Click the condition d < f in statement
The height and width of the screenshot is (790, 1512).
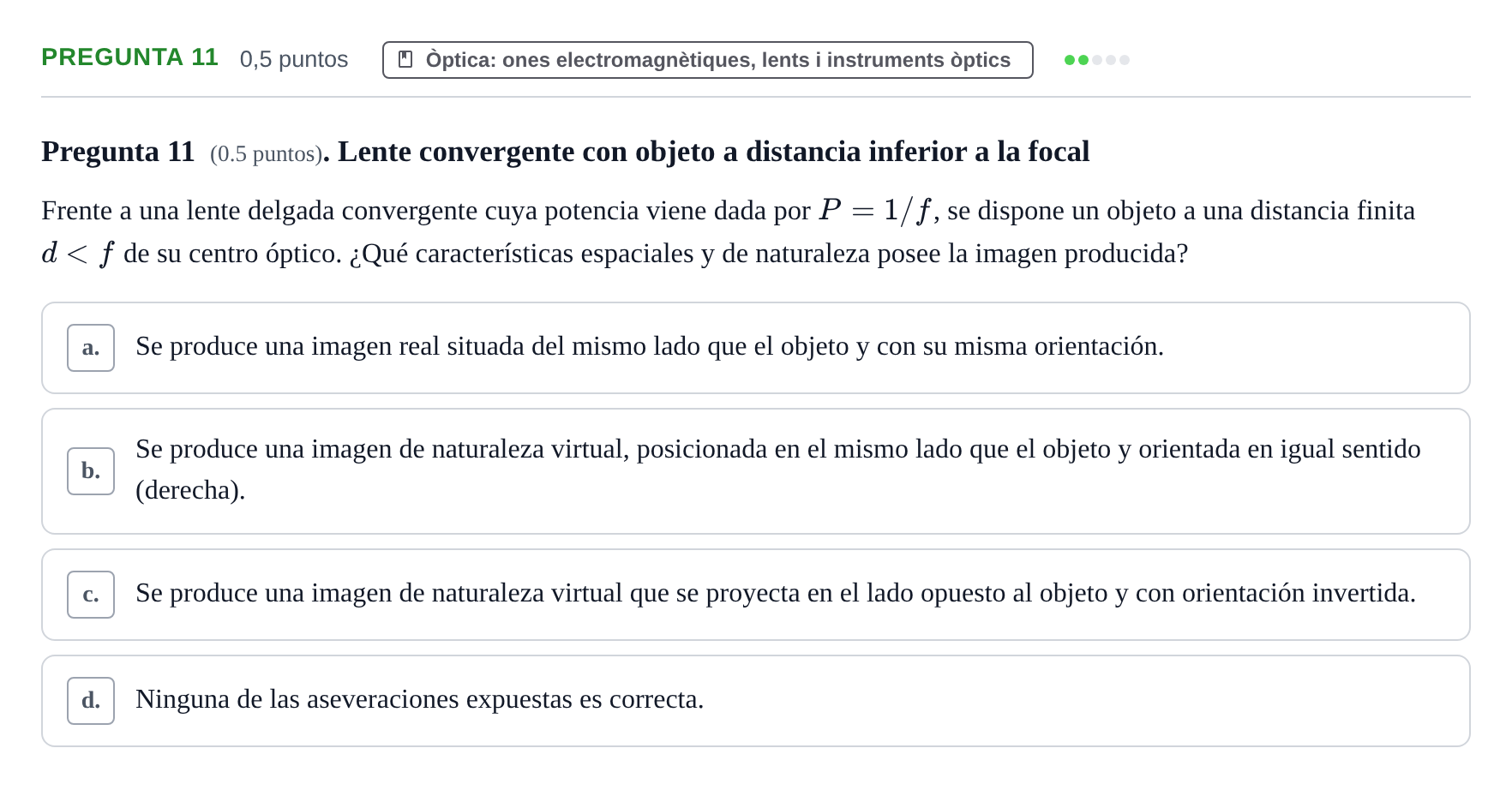tap(78, 254)
